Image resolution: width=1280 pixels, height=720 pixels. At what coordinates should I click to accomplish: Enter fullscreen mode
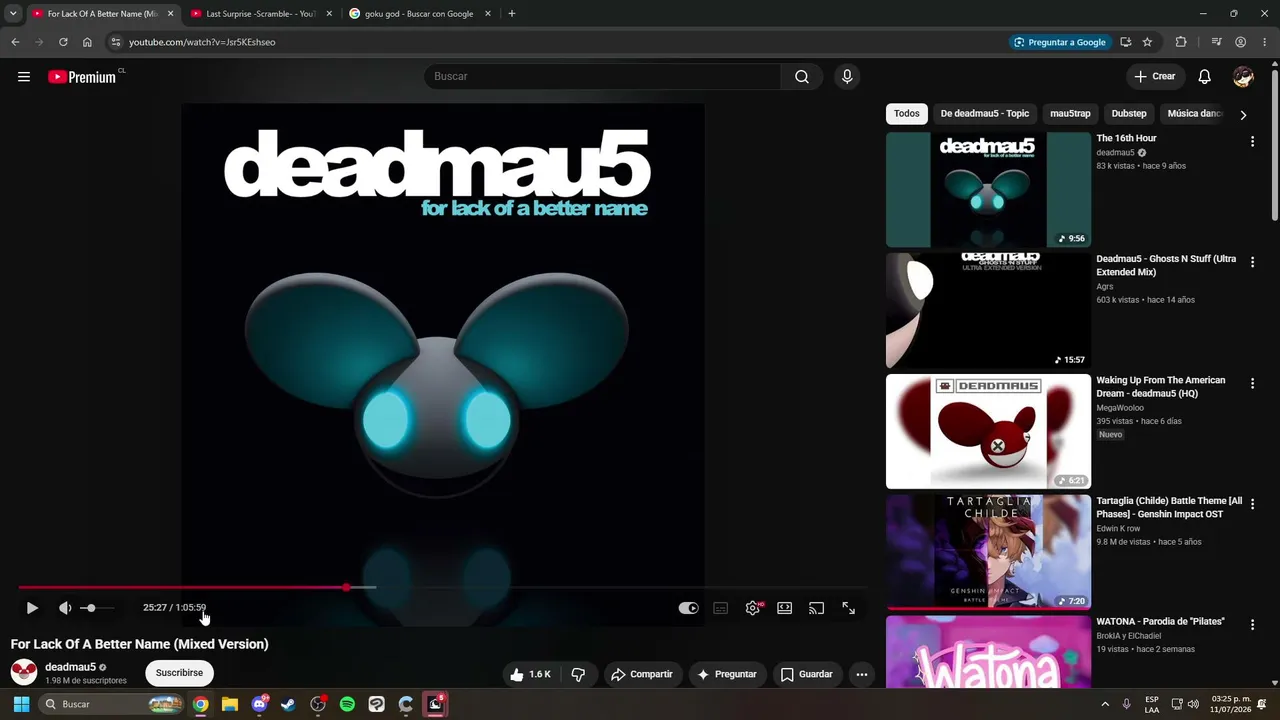(x=849, y=608)
